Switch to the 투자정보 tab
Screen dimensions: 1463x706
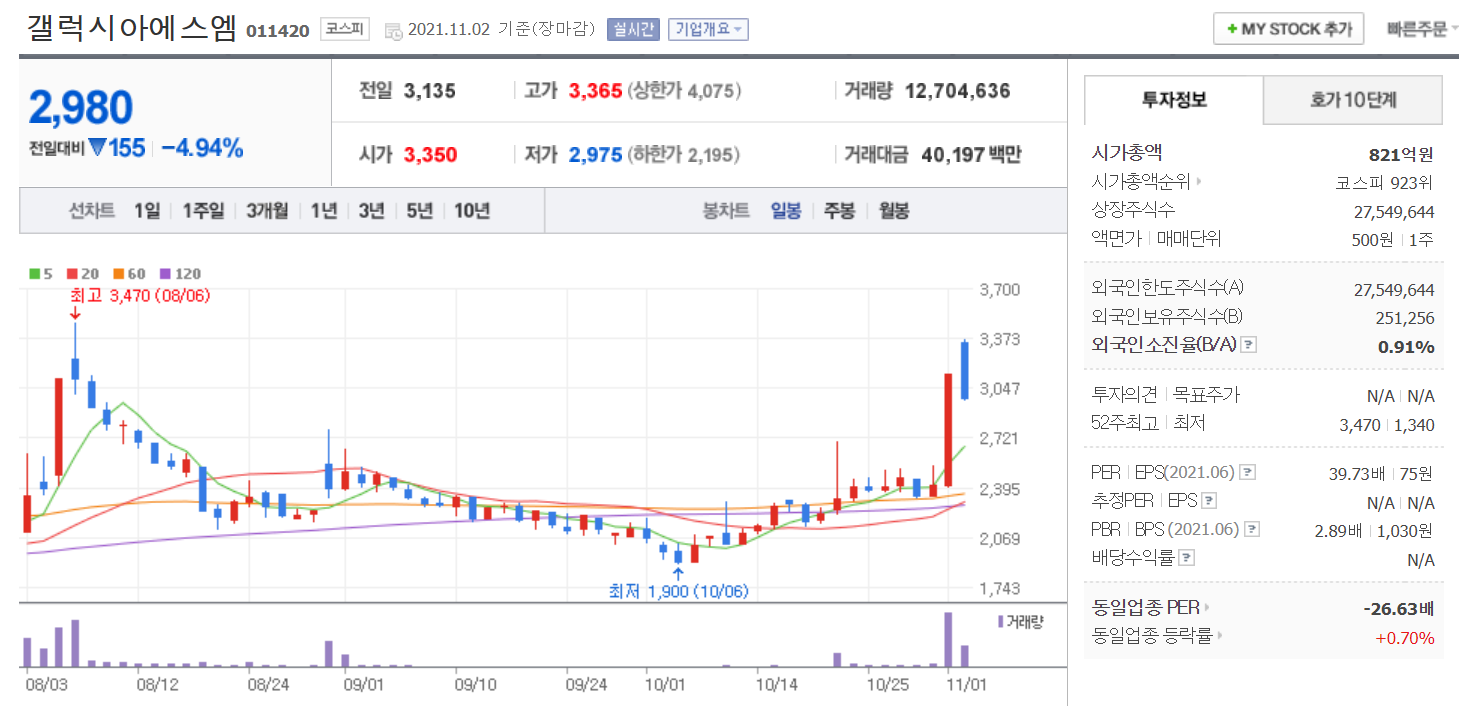point(1174,100)
